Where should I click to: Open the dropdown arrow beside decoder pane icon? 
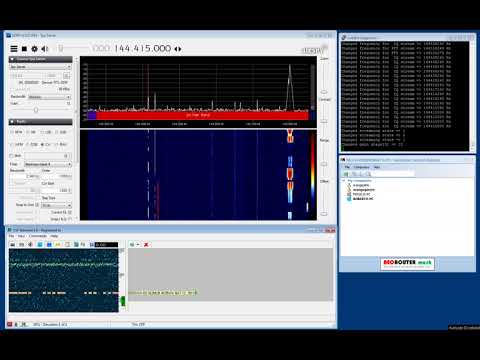[138, 245]
